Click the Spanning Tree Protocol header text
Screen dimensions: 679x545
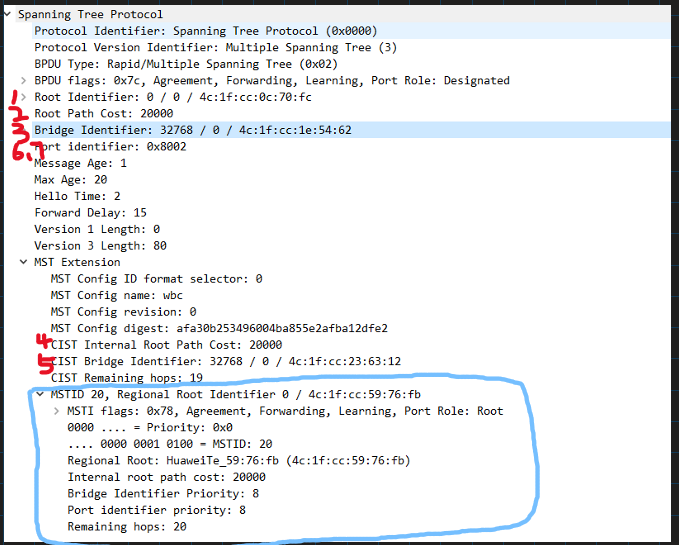coord(91,14)
